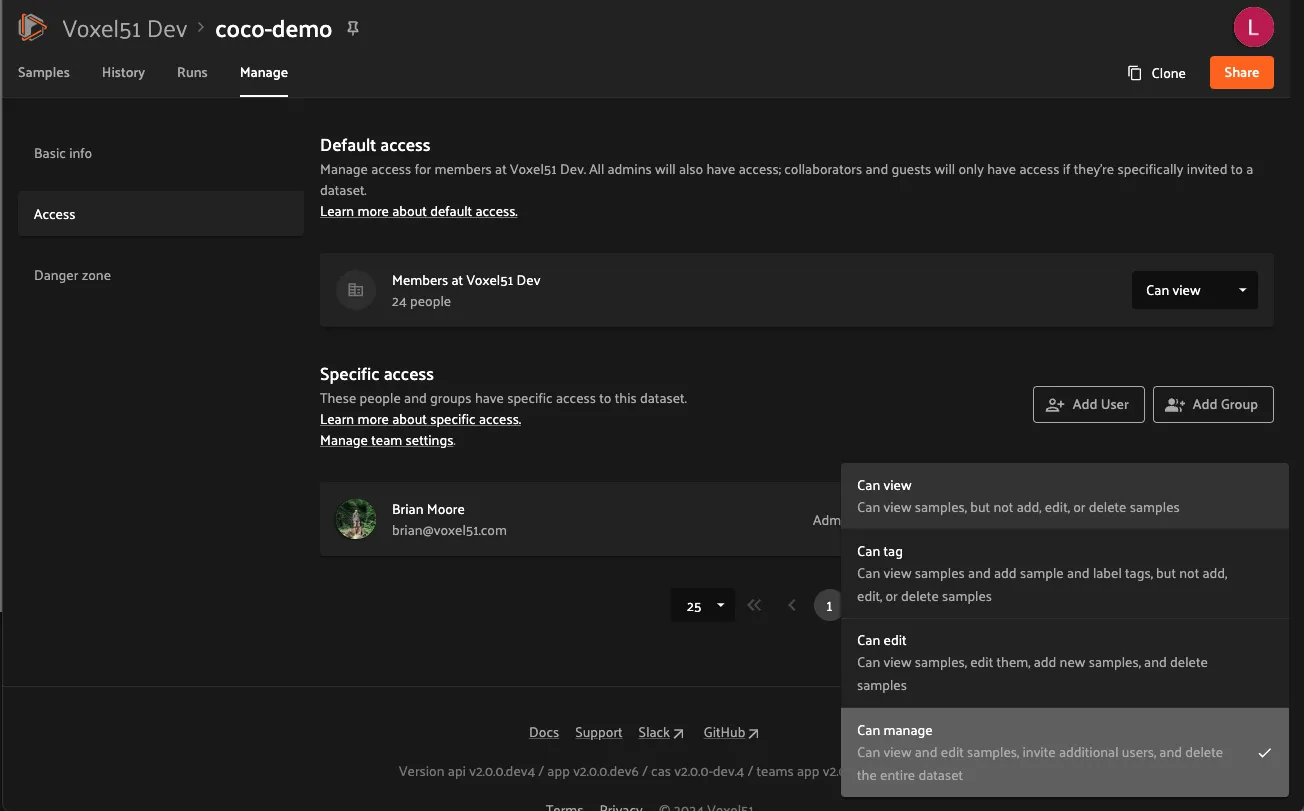
Task: Select Access in sidebar
Action: pyautogui.click(x=161, y=214)
